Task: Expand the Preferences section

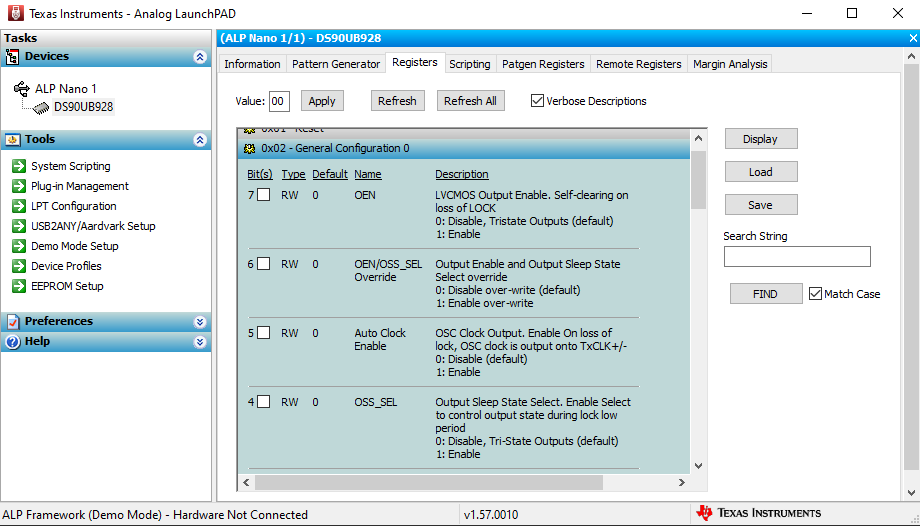Action: point(200,322)
